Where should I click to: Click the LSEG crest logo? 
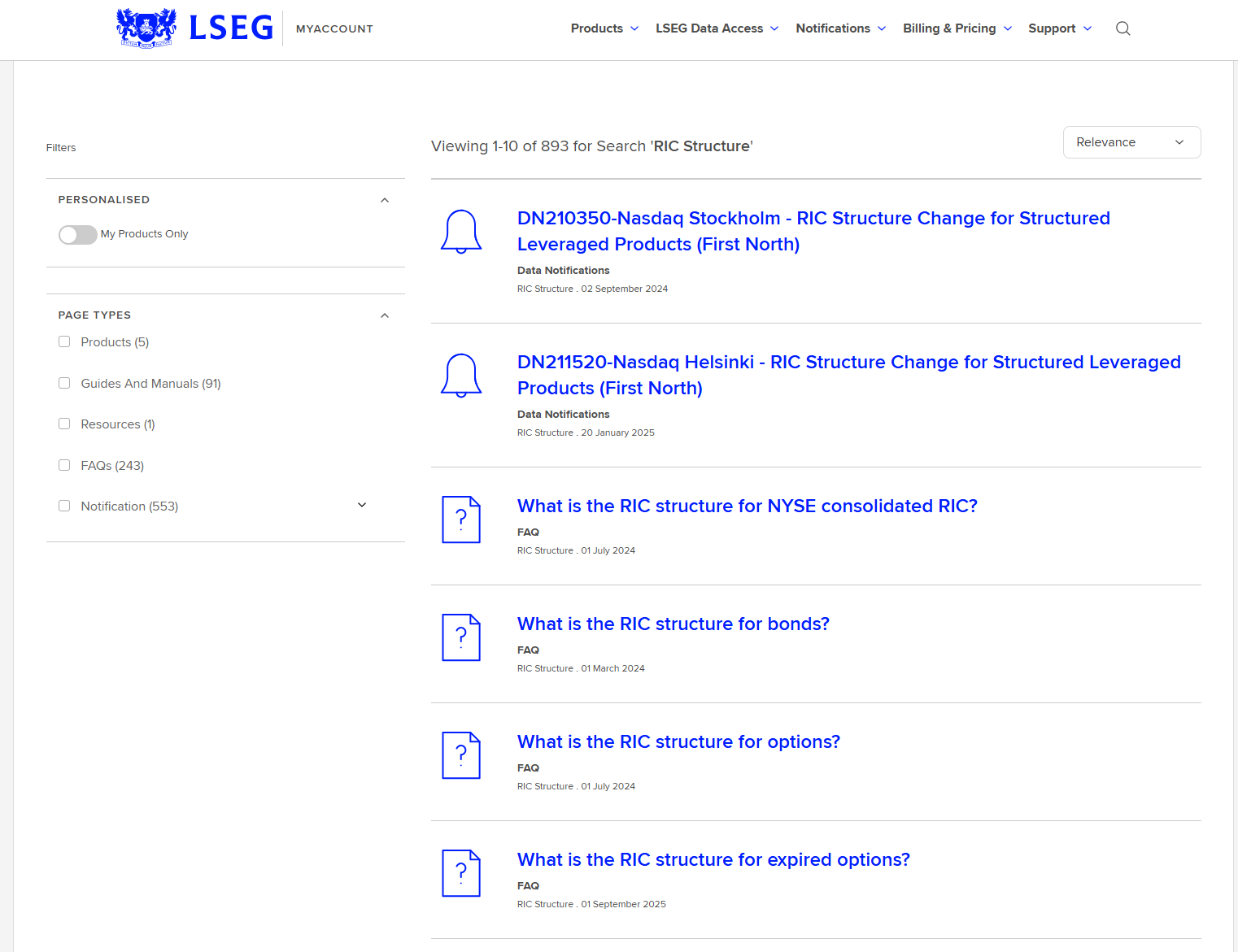(146, 28)
